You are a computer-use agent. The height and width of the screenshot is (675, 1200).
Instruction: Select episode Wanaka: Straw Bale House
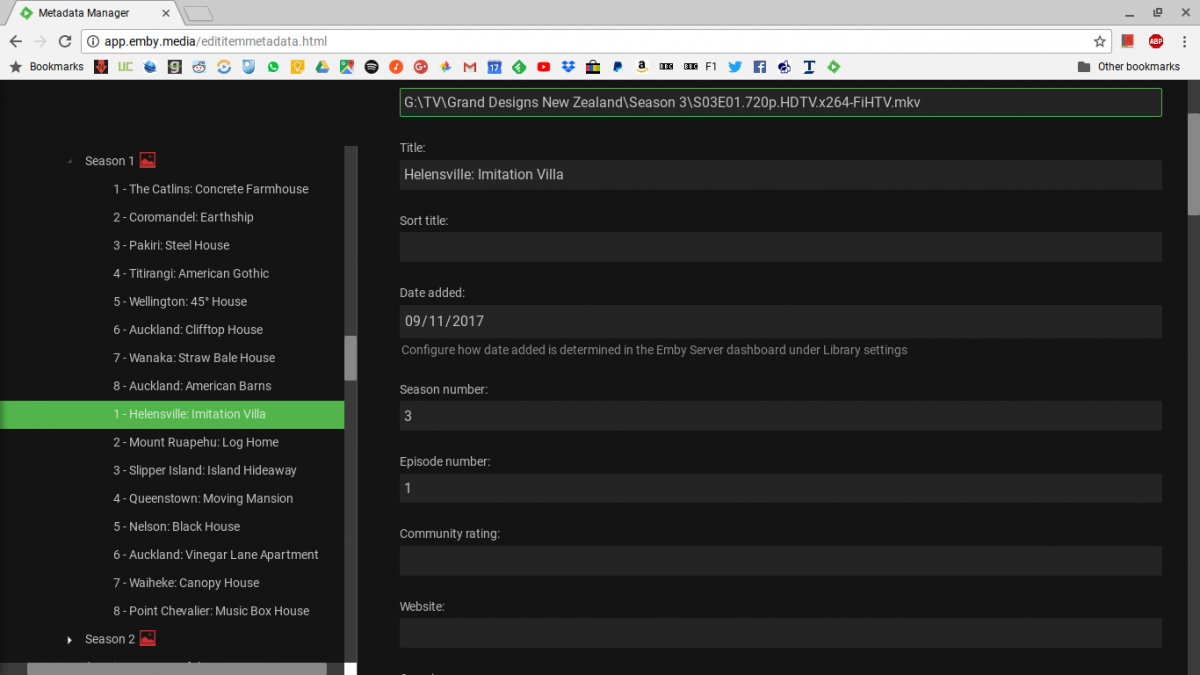[194, 357]
